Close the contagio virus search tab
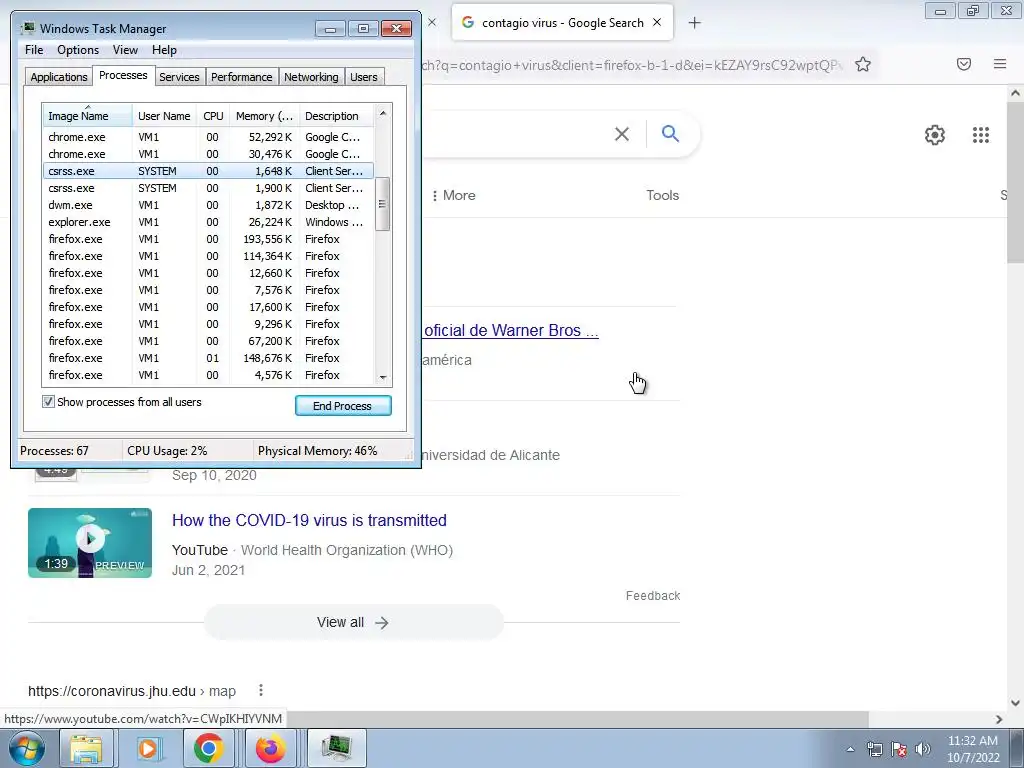Viewport: 1024px width, 768px height. tap(657, 22)
